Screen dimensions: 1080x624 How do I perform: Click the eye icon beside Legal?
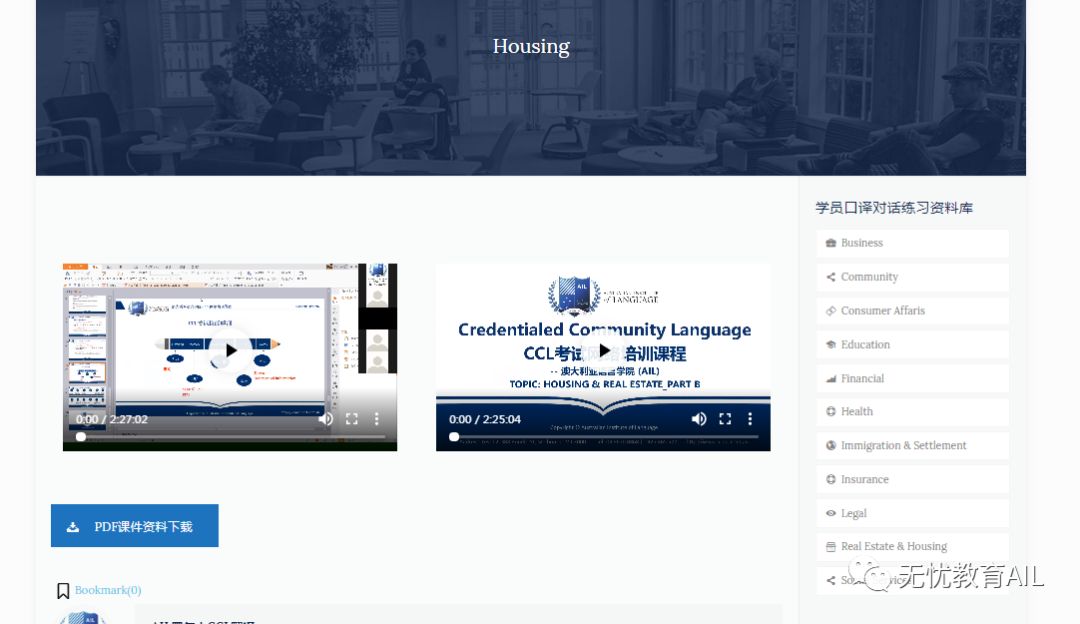point(831,513)
